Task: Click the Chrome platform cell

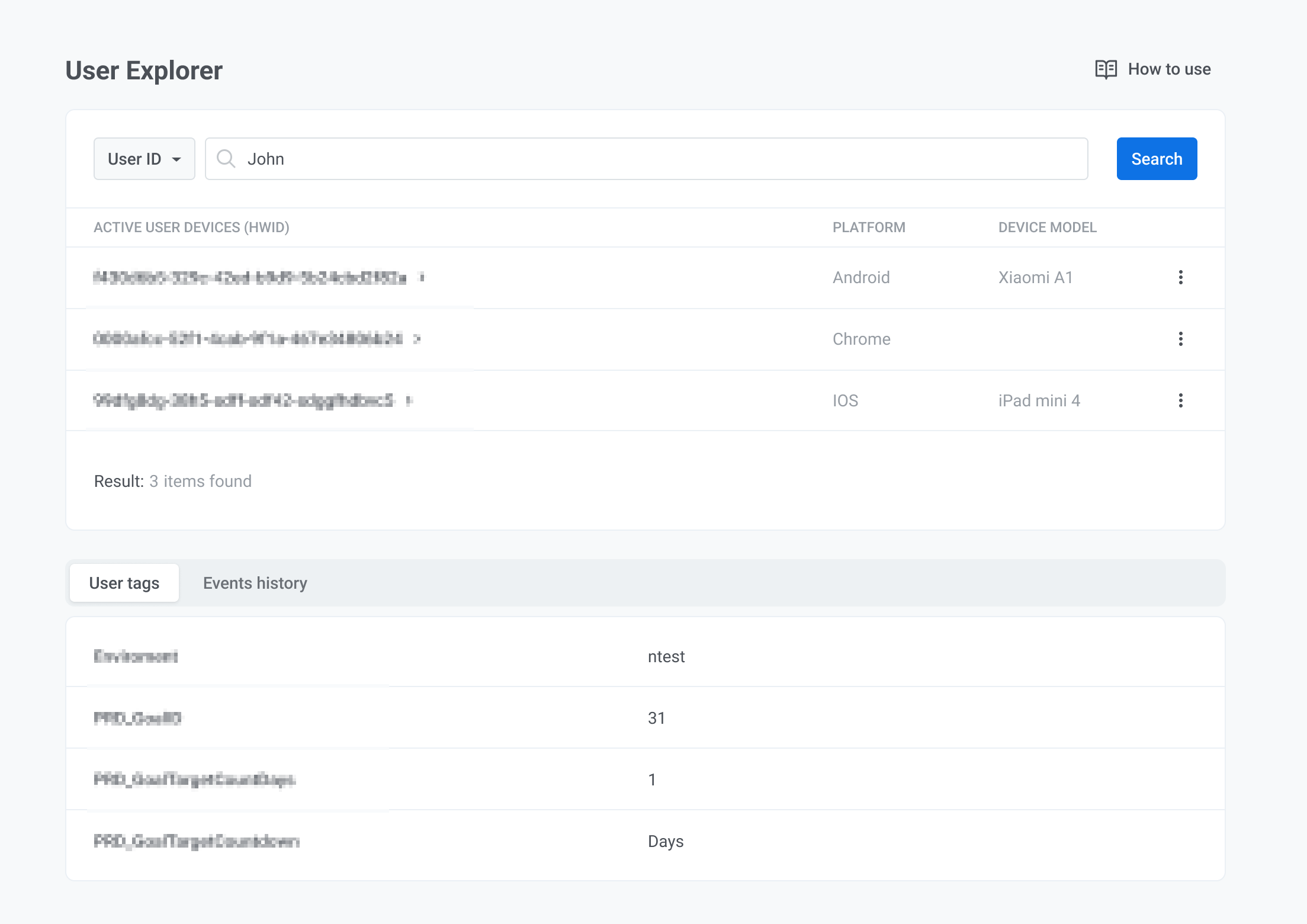Action: (x=862, y=339)
